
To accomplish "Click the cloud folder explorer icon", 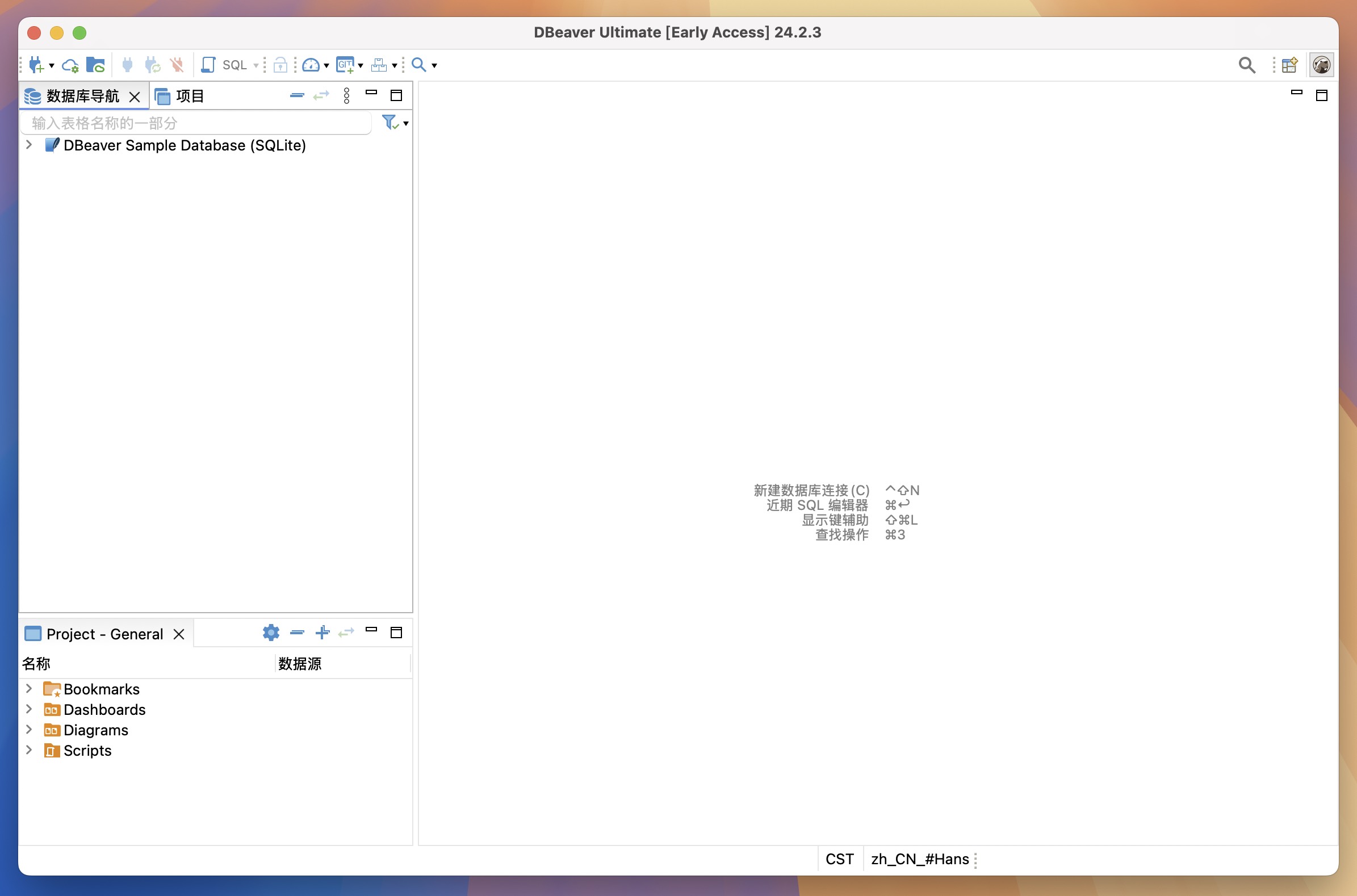I will click(95, 65).
